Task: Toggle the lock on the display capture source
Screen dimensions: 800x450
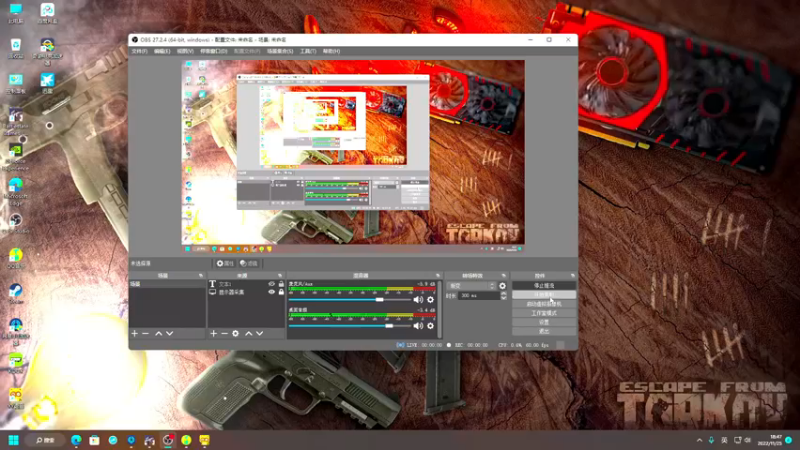Action: (x=281, y=292)
